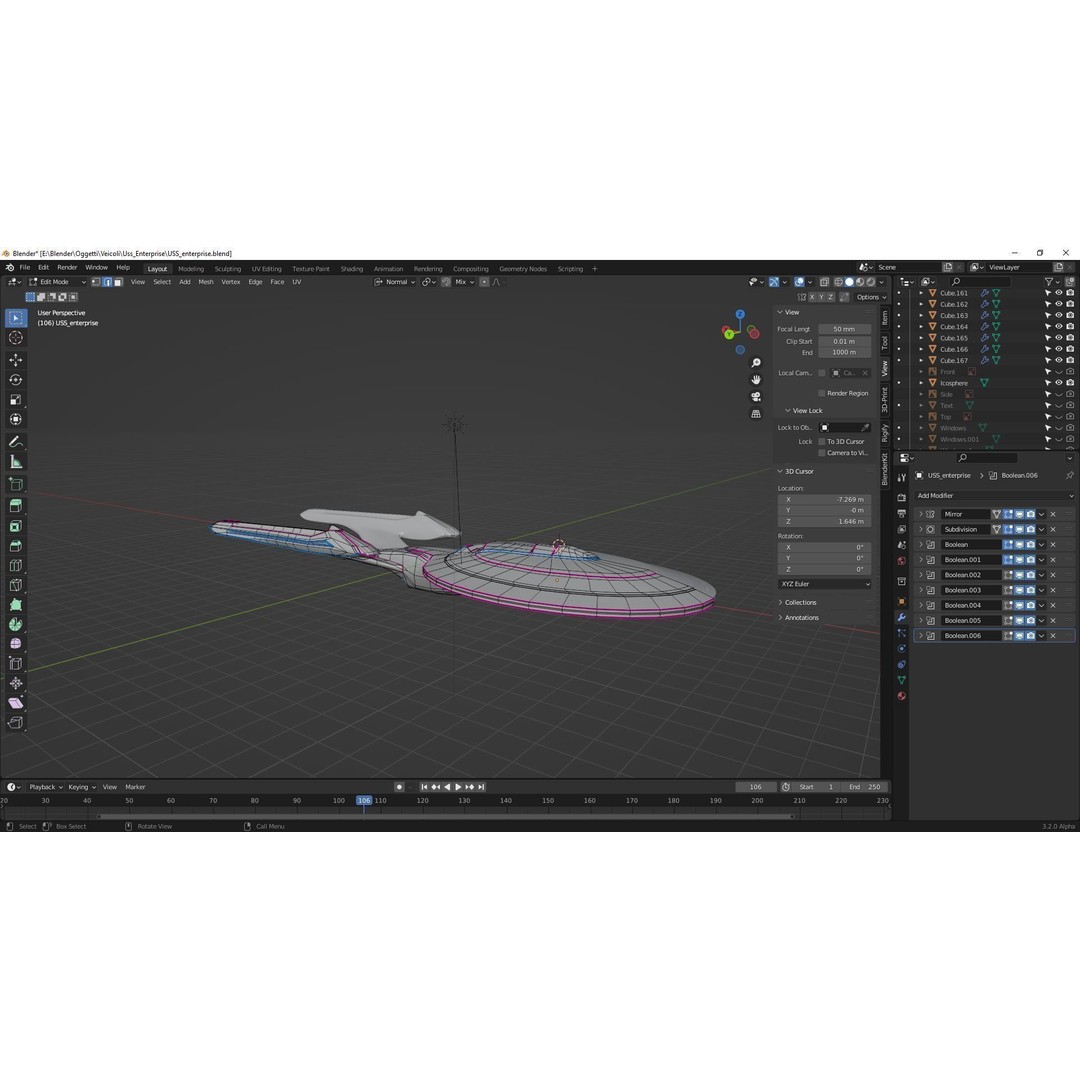Open the Options dropdown in viewport
1080x1080 pixels.
871,297
